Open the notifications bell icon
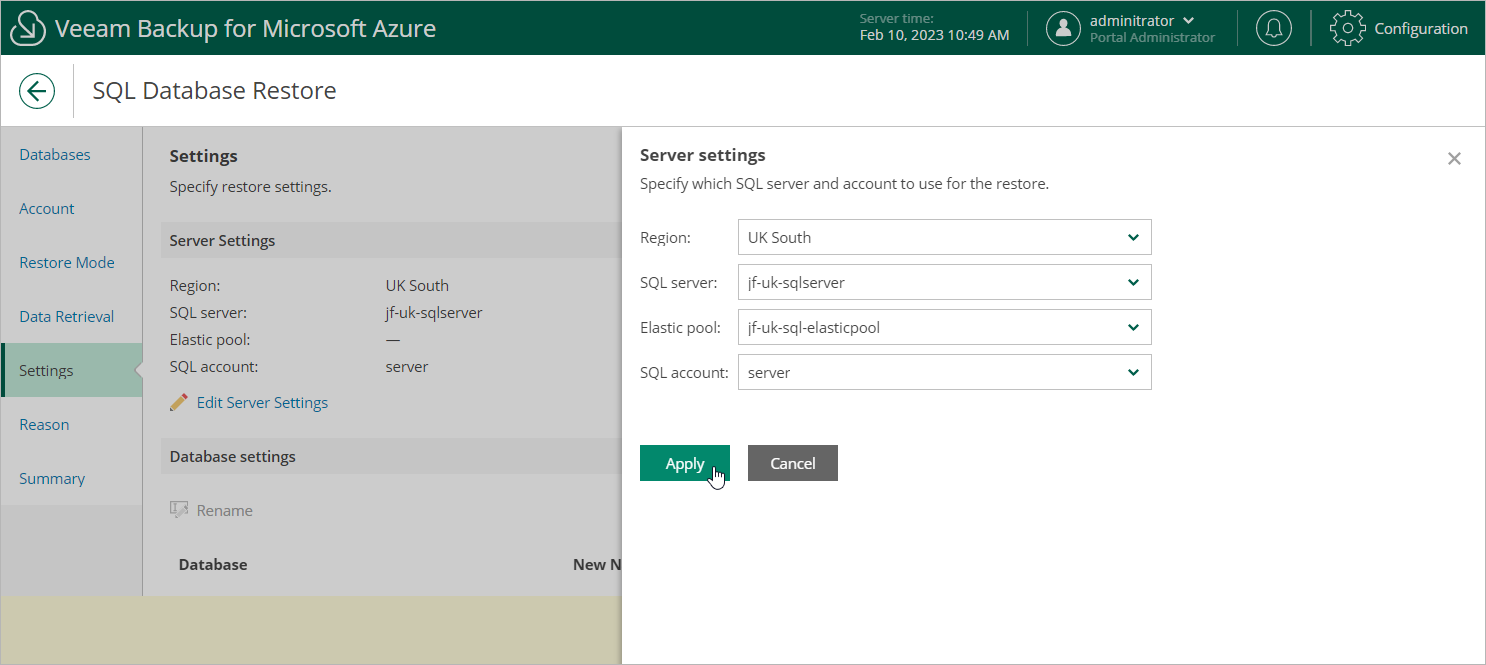Viewport: 1486px width, 665px height. (1273, 28)
